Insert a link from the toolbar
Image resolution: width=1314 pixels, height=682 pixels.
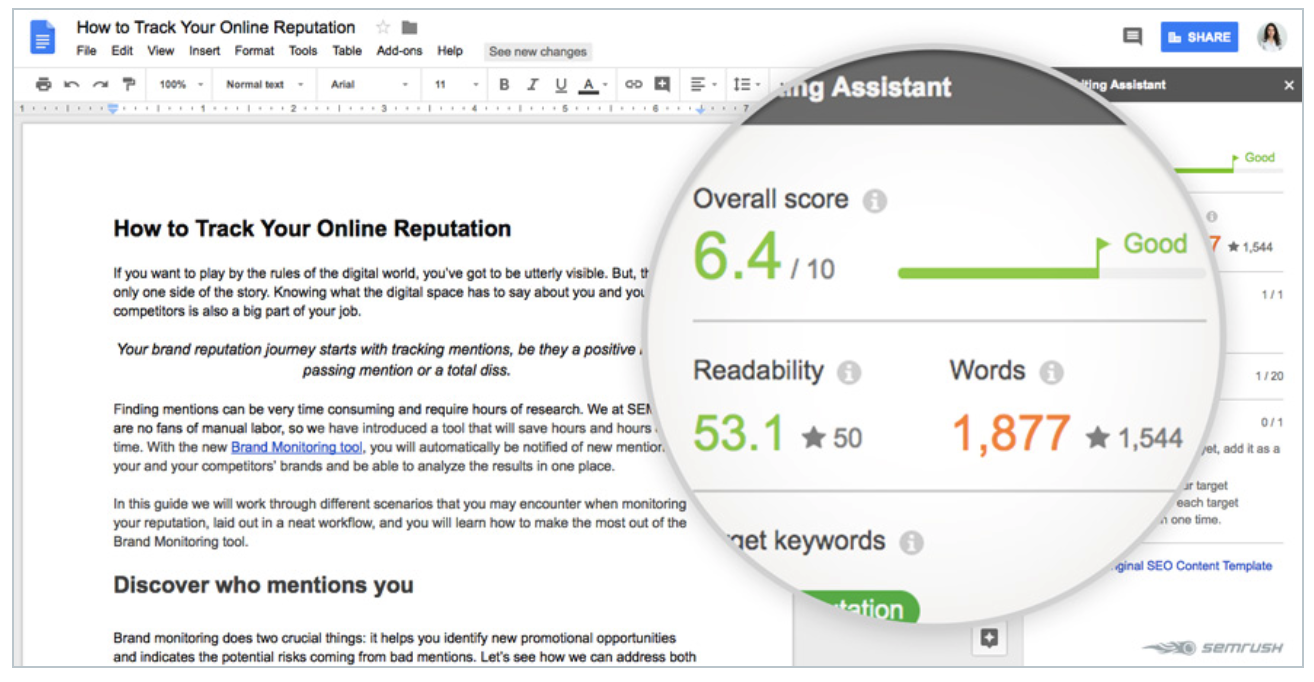click(x=633, y=85)
